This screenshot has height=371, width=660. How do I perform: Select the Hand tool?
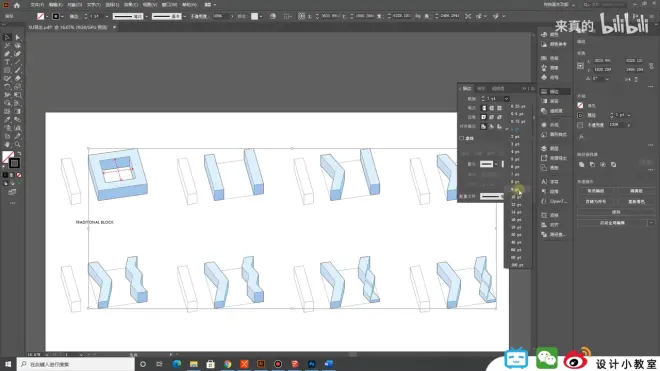(7, 144)
